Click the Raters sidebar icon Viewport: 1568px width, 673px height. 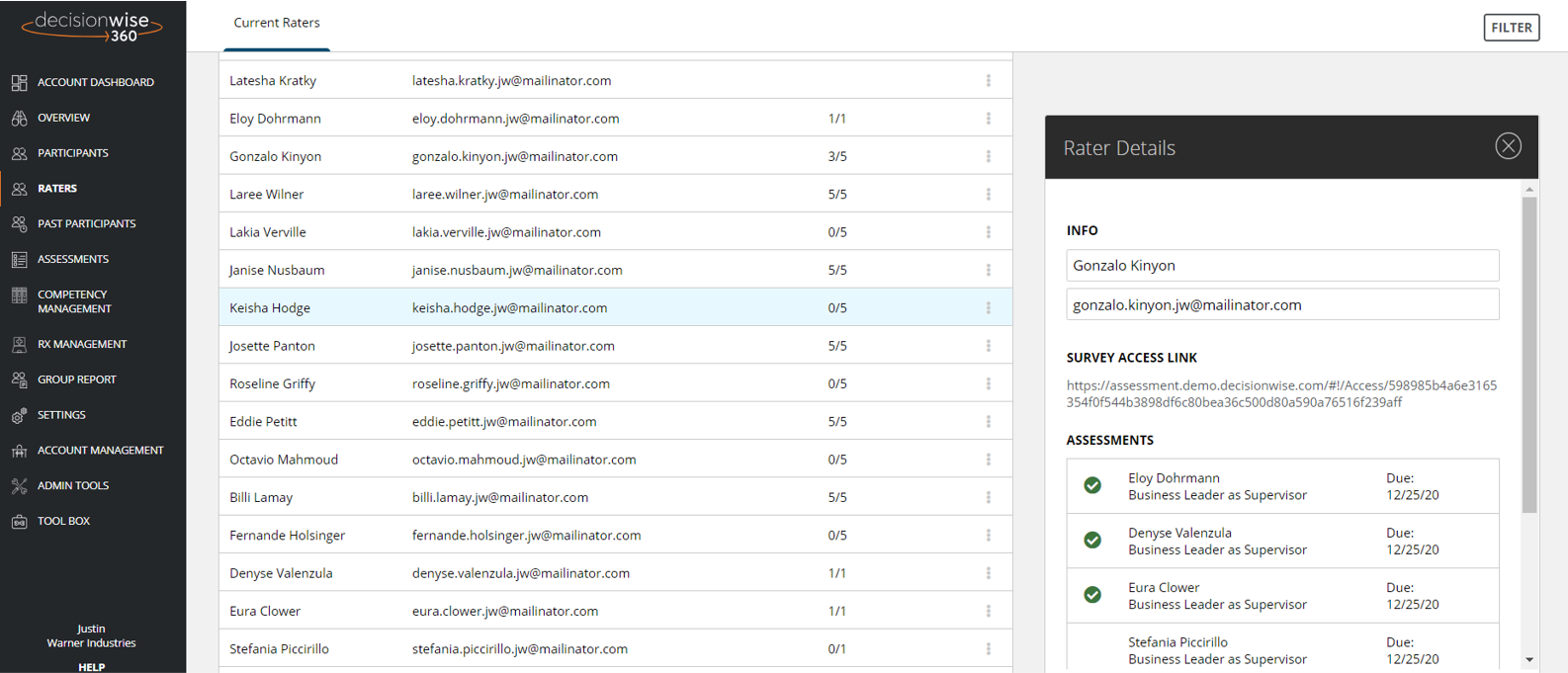[x=19, y=189]
